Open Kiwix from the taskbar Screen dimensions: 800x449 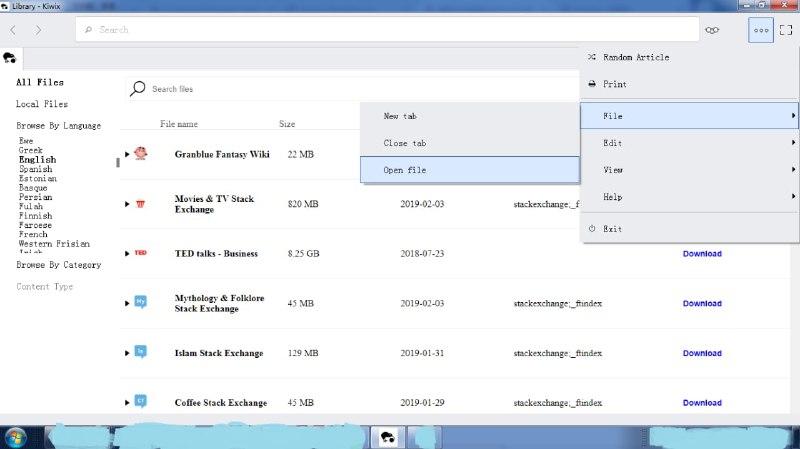(388, 437)
